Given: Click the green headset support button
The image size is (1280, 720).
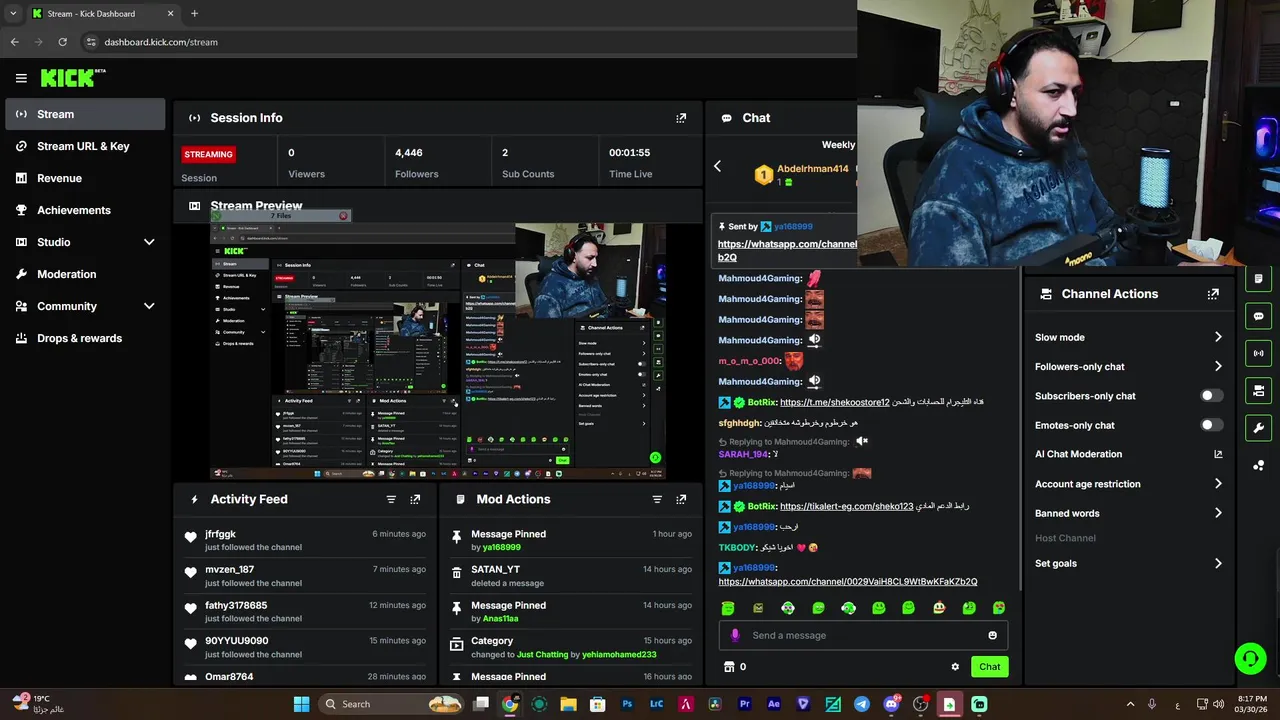Looking at the screenshot, I should click(1250, 658).
